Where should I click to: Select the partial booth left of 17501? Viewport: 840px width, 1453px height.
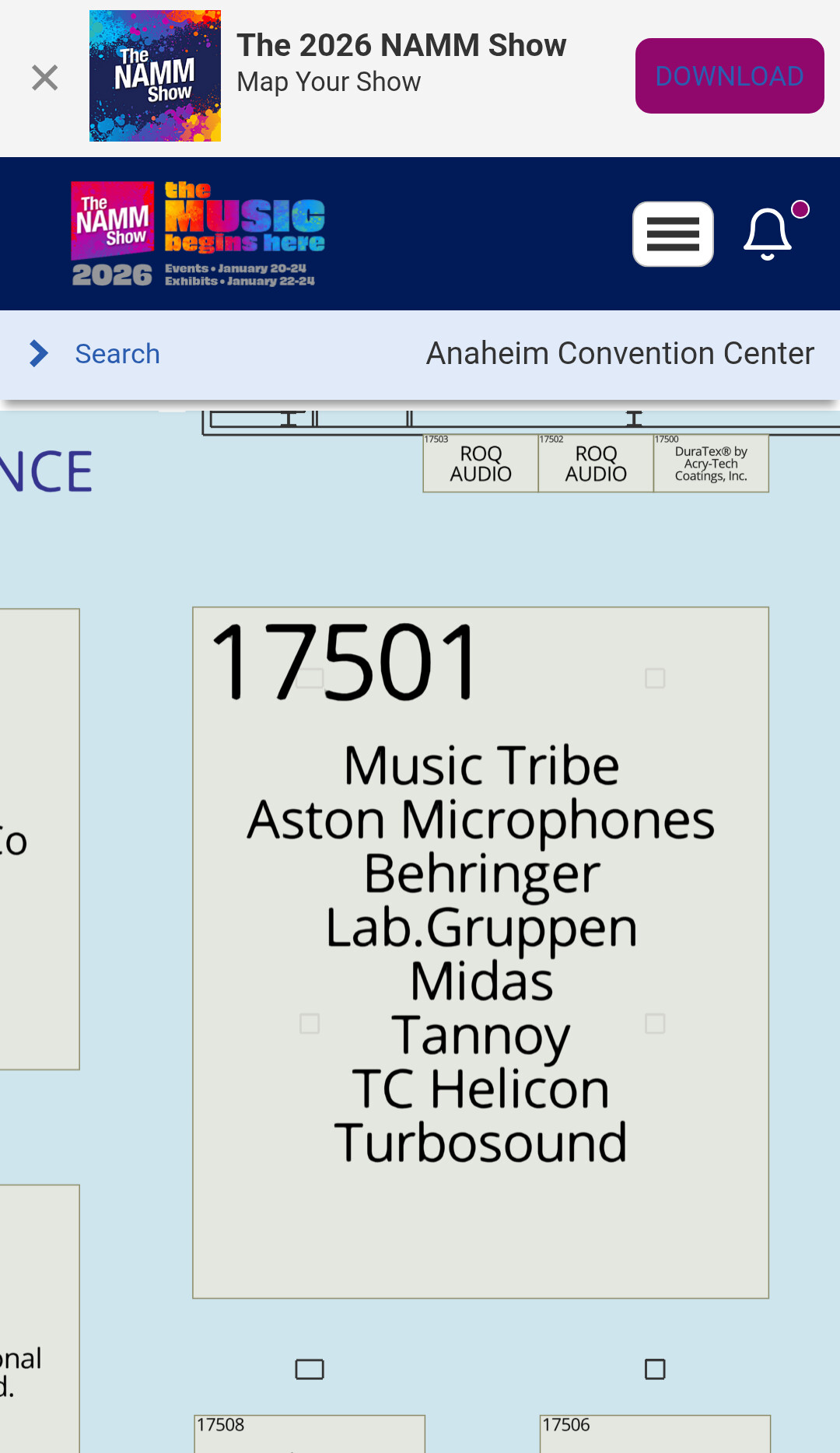tap(39, 839)
